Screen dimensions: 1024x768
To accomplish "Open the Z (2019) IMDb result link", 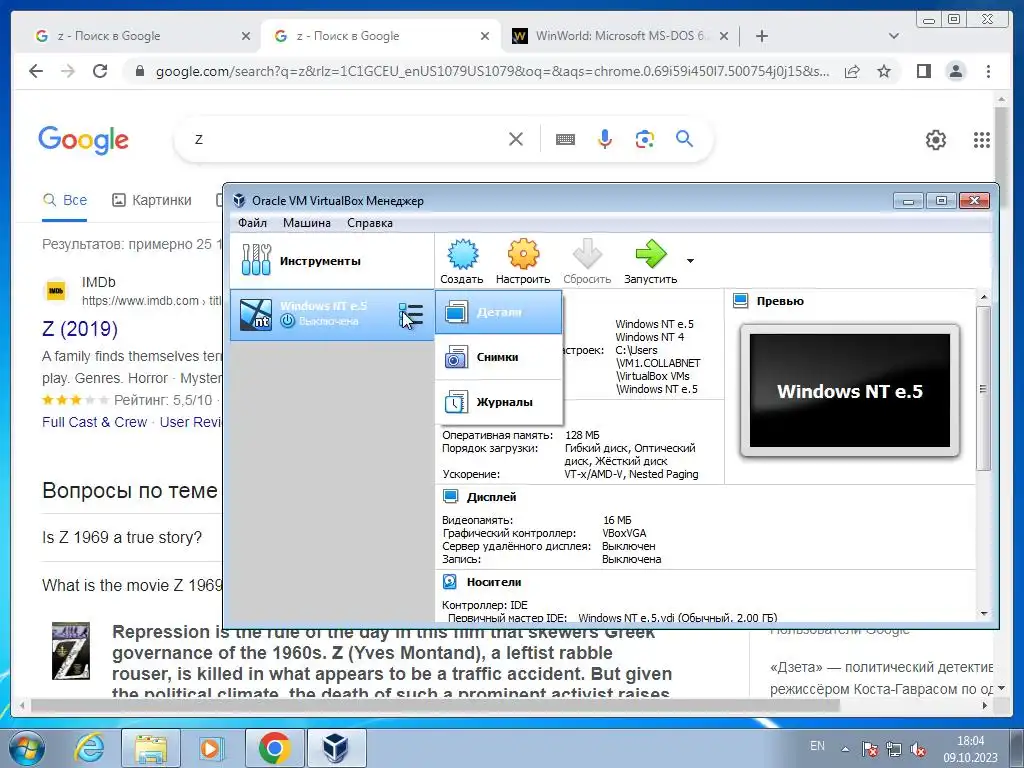I will 80,328.
